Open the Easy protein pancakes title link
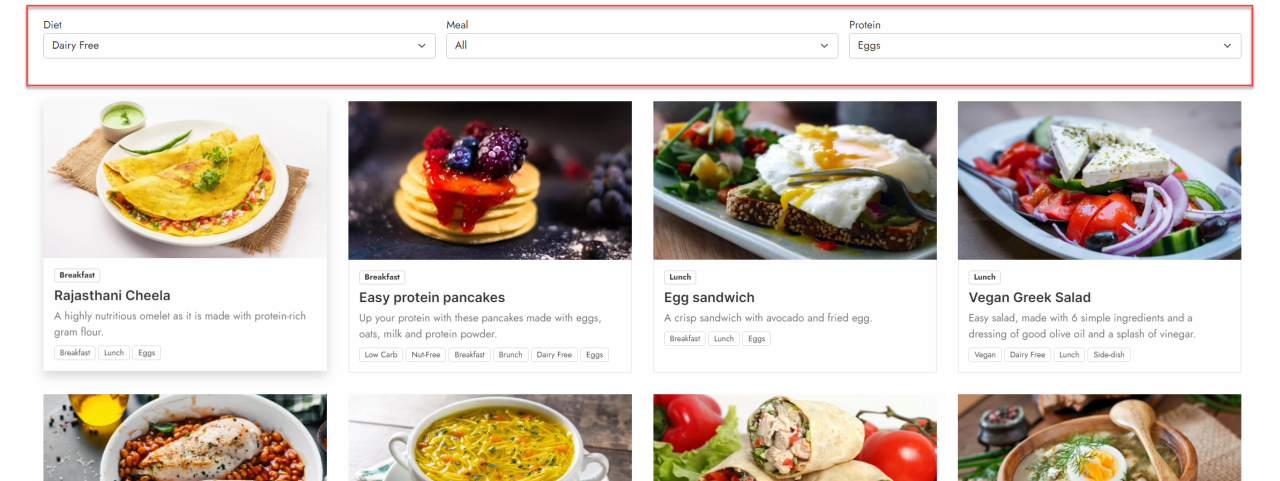The width and height of the screenshot is (1280, 481). [x=432, y=298]
